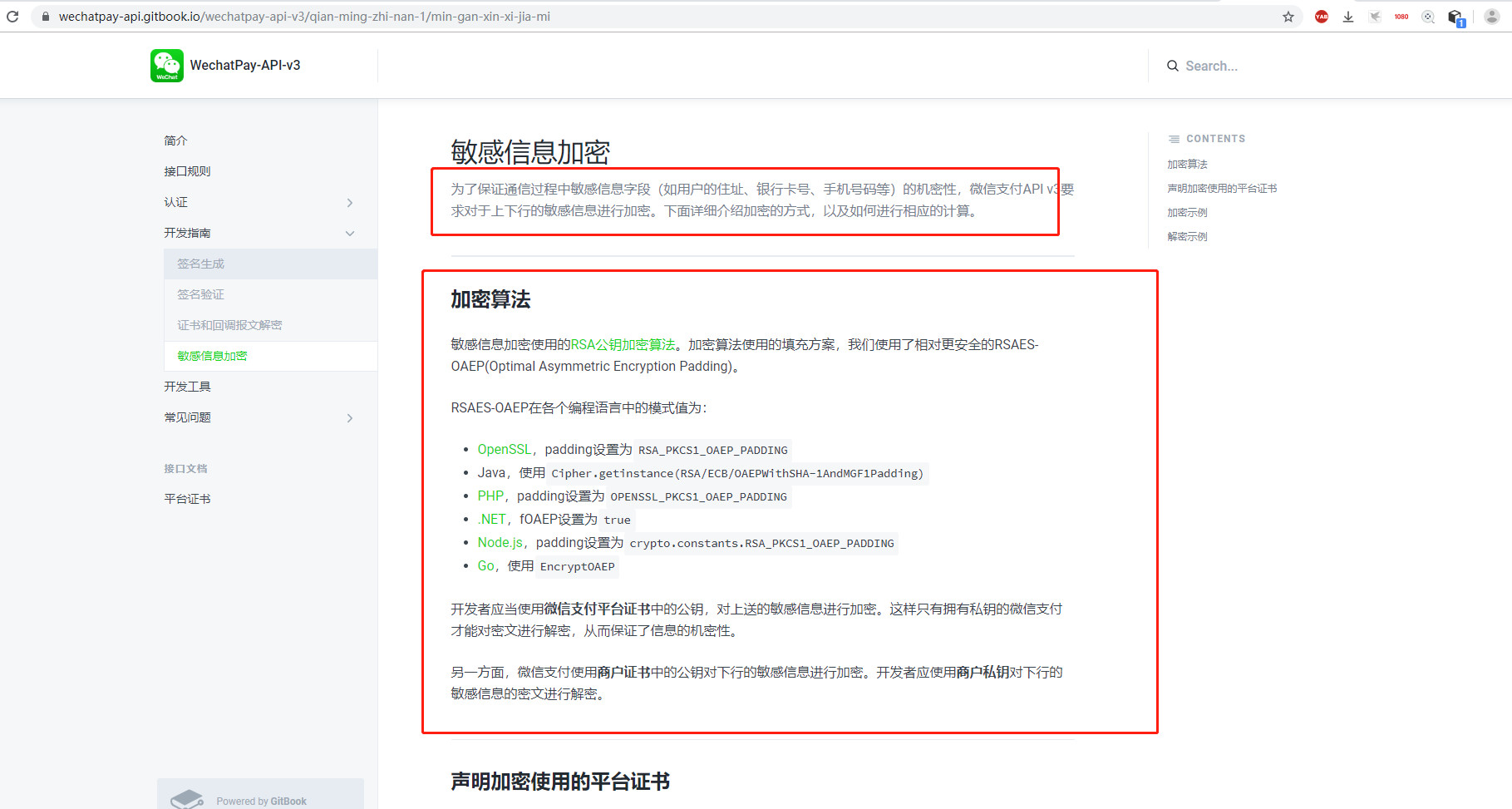This screenshot has width=1512, height=809.
Task: Open the PHP link
Action: [x=490, y=496]
